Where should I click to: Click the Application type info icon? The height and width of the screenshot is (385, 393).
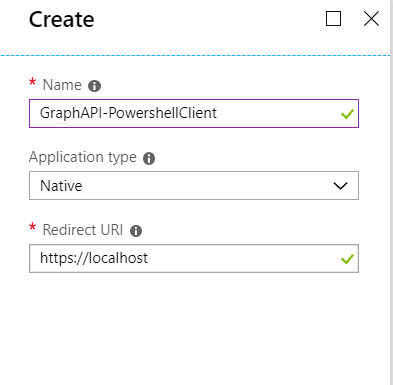click(149, 158)
